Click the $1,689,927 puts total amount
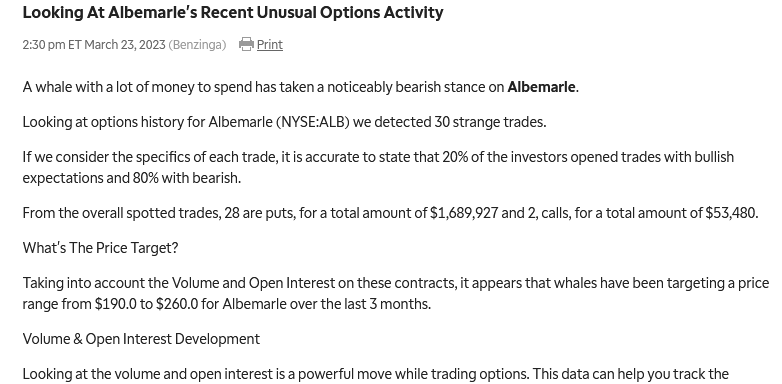This screenshot has width=782, height=384. (464, 213)
